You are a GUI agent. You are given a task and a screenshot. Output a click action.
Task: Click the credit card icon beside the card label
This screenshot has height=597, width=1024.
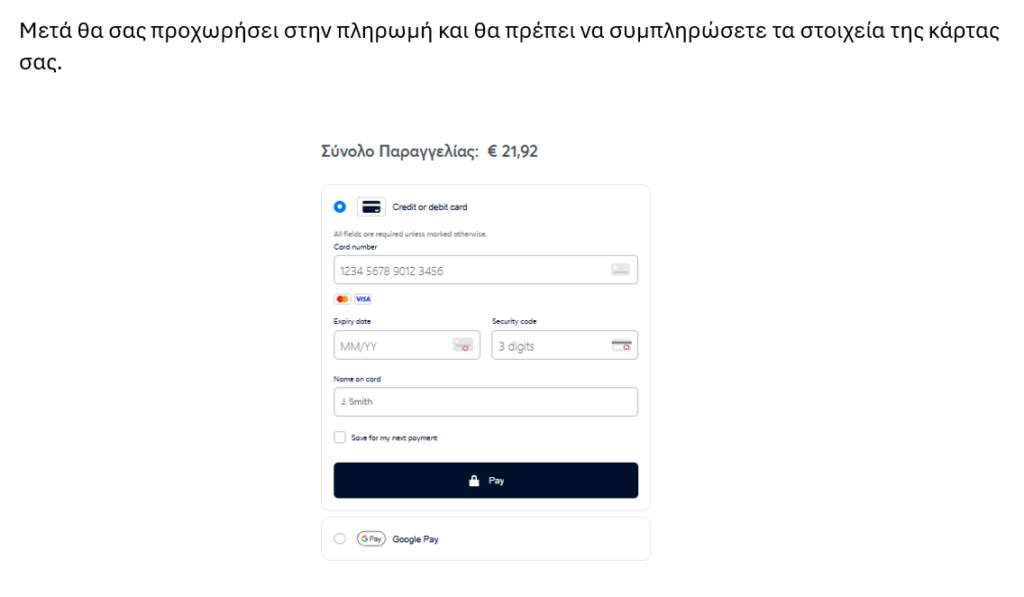371,207
